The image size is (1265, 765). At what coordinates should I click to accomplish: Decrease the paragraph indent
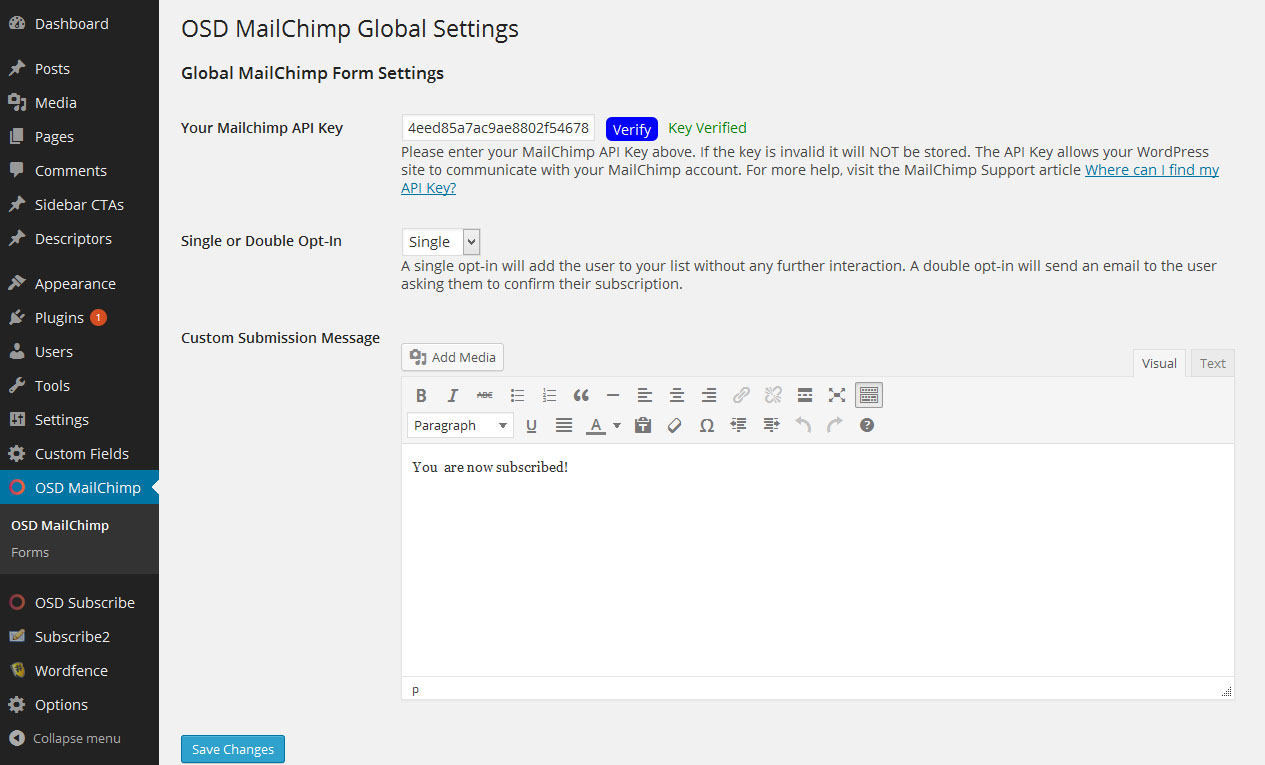coord(739,425)
